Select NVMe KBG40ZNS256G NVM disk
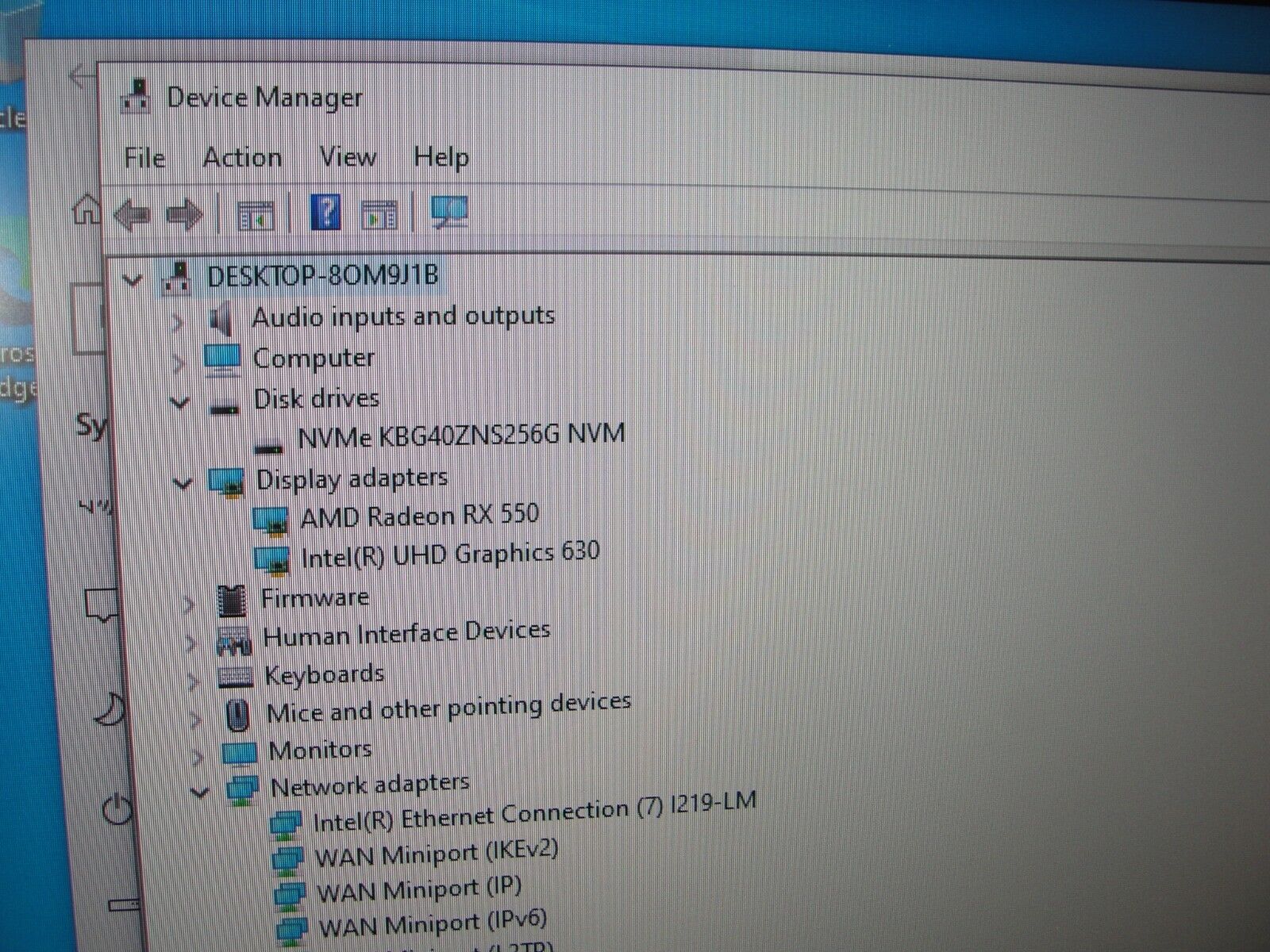 pos(461,435)
